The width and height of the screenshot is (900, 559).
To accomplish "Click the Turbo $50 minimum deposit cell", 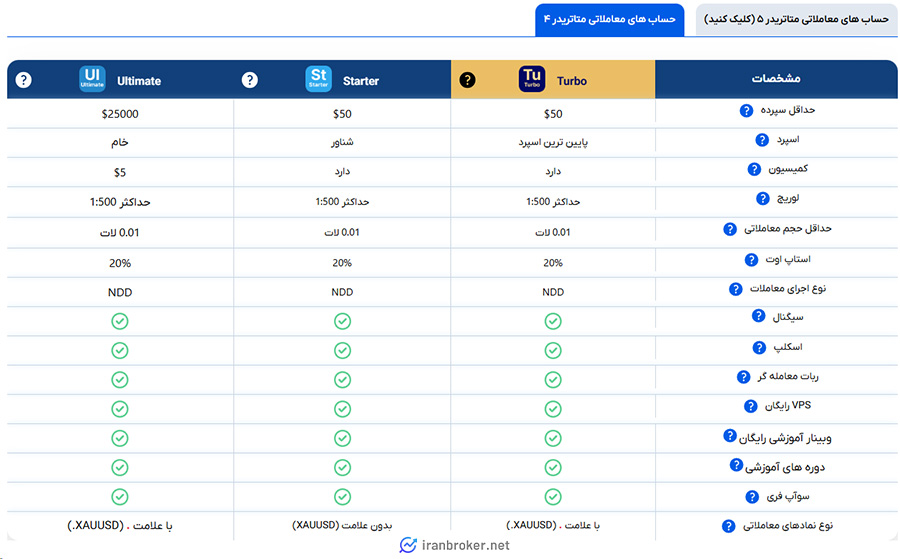I will pos(553,113).
